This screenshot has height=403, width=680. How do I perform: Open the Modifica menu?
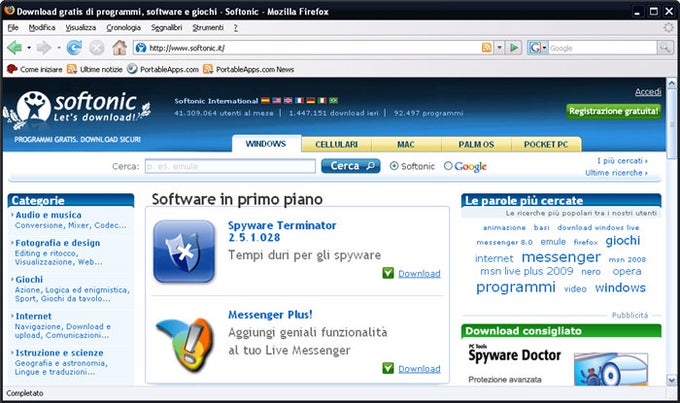pos(42,28)
